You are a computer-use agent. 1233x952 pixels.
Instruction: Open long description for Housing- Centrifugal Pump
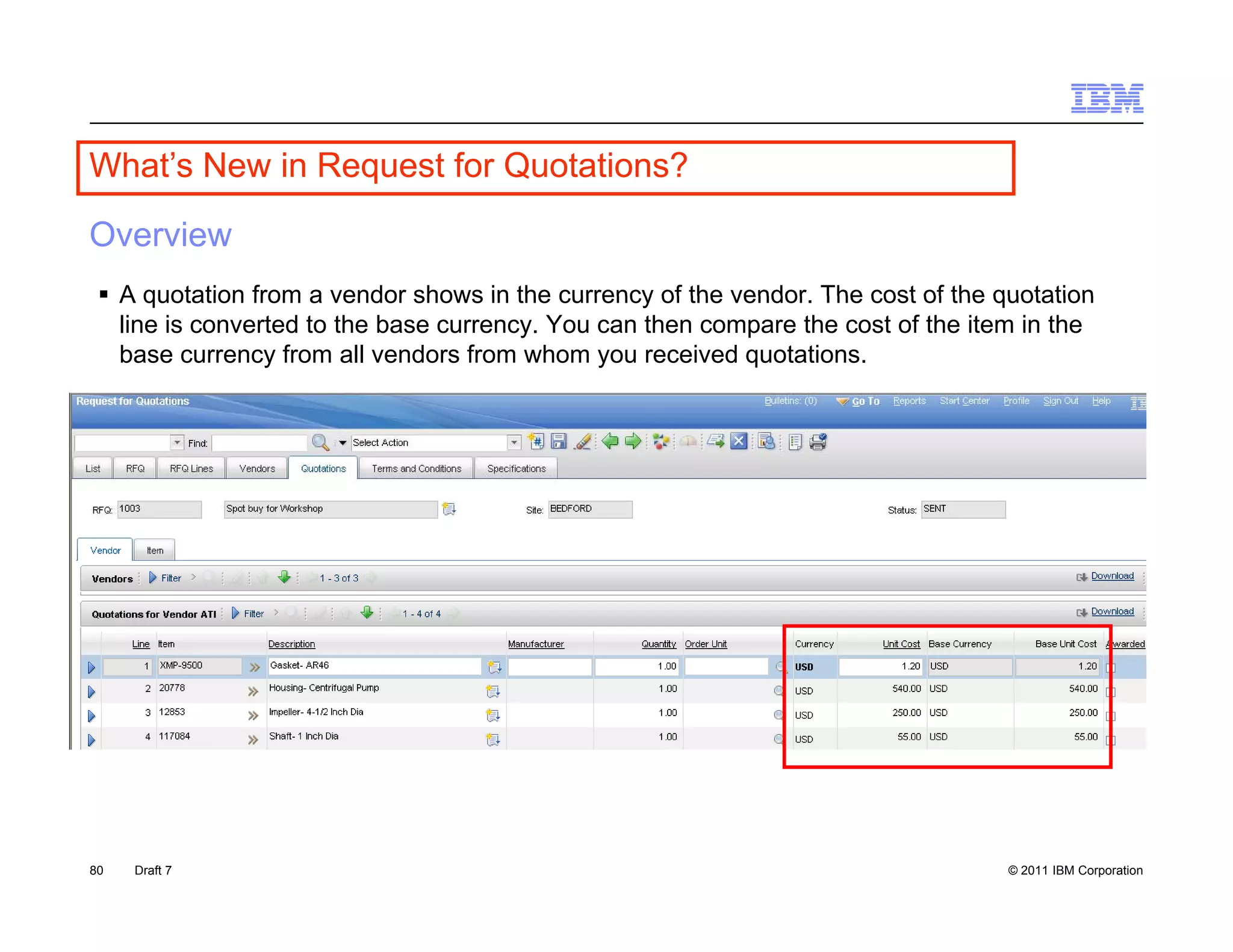[x=493, y=691]
